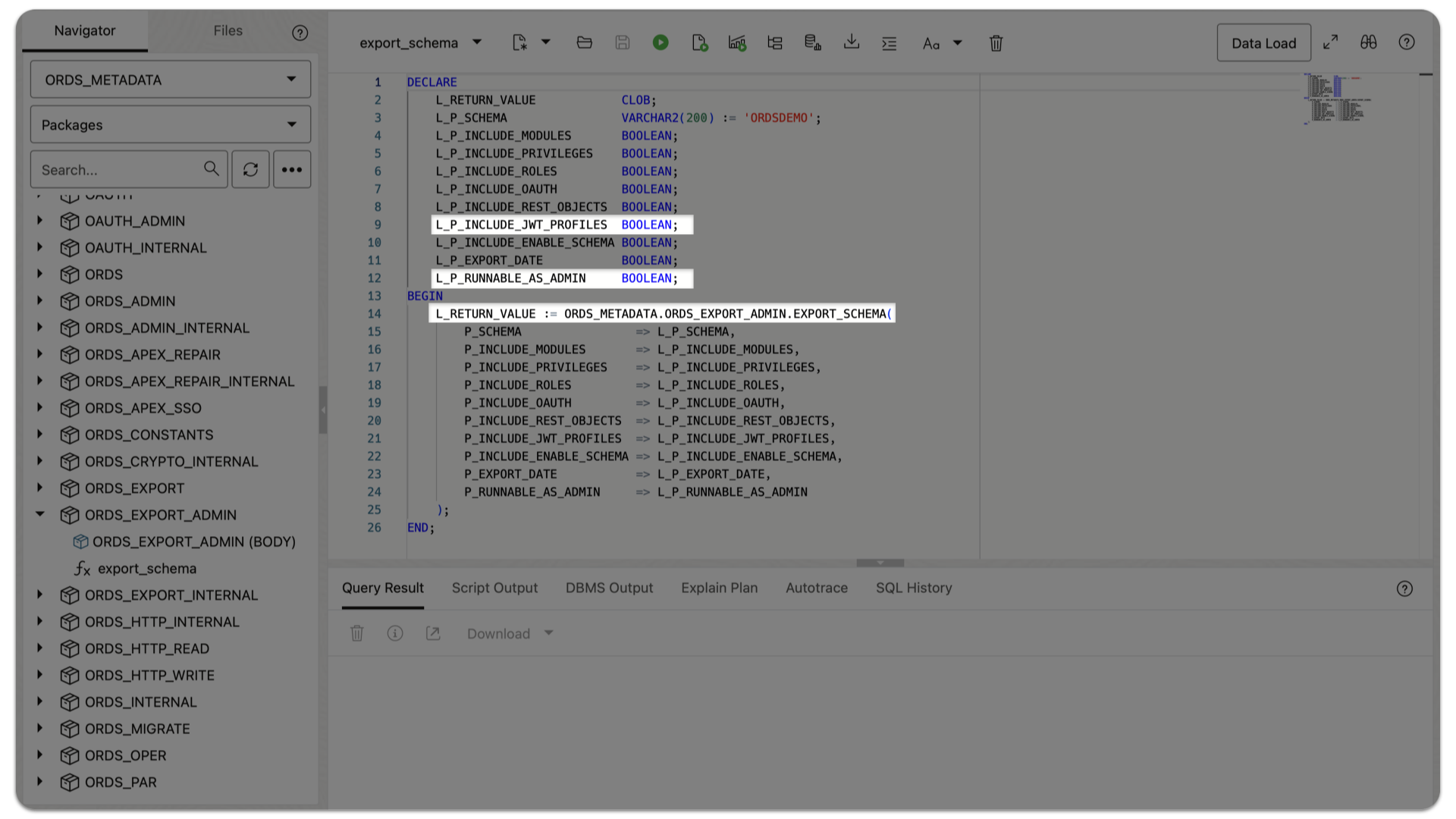This screenshot has height=819, width=1456.
Task: Select the Autotrace database icon
Action: click(x=812, y=42)
